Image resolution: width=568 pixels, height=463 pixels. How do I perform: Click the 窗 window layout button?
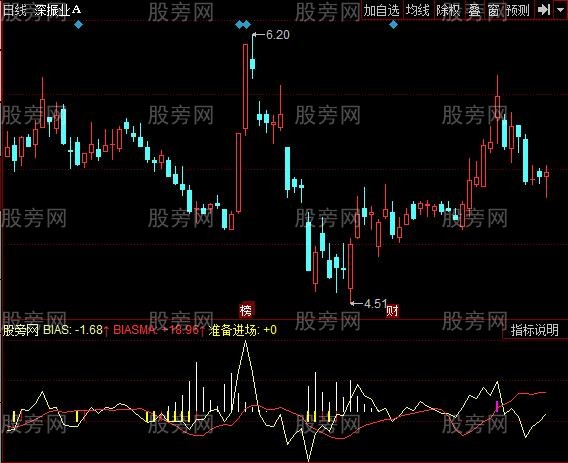493,10
